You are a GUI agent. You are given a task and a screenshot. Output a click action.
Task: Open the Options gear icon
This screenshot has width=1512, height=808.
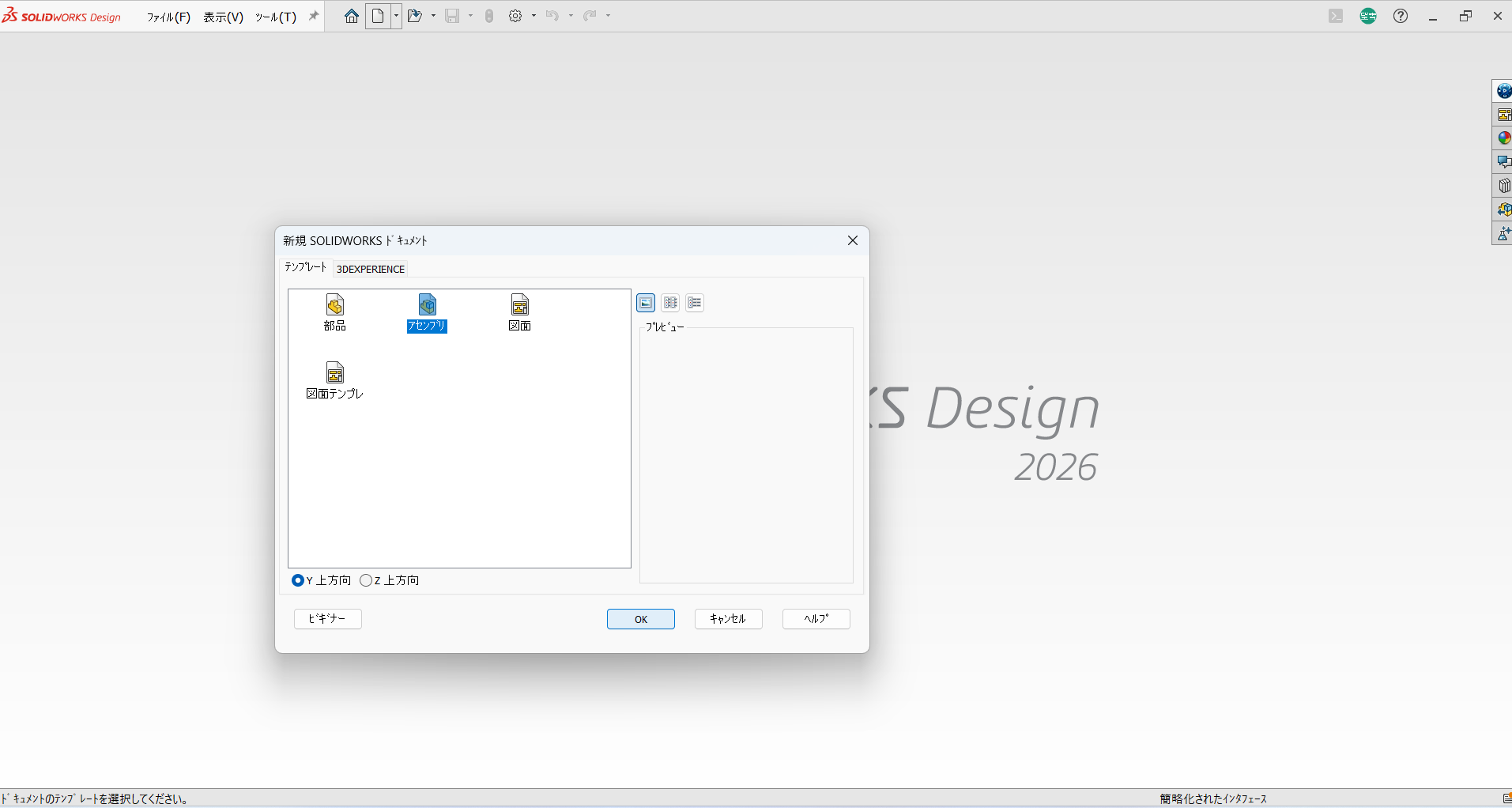coord(515,16)
